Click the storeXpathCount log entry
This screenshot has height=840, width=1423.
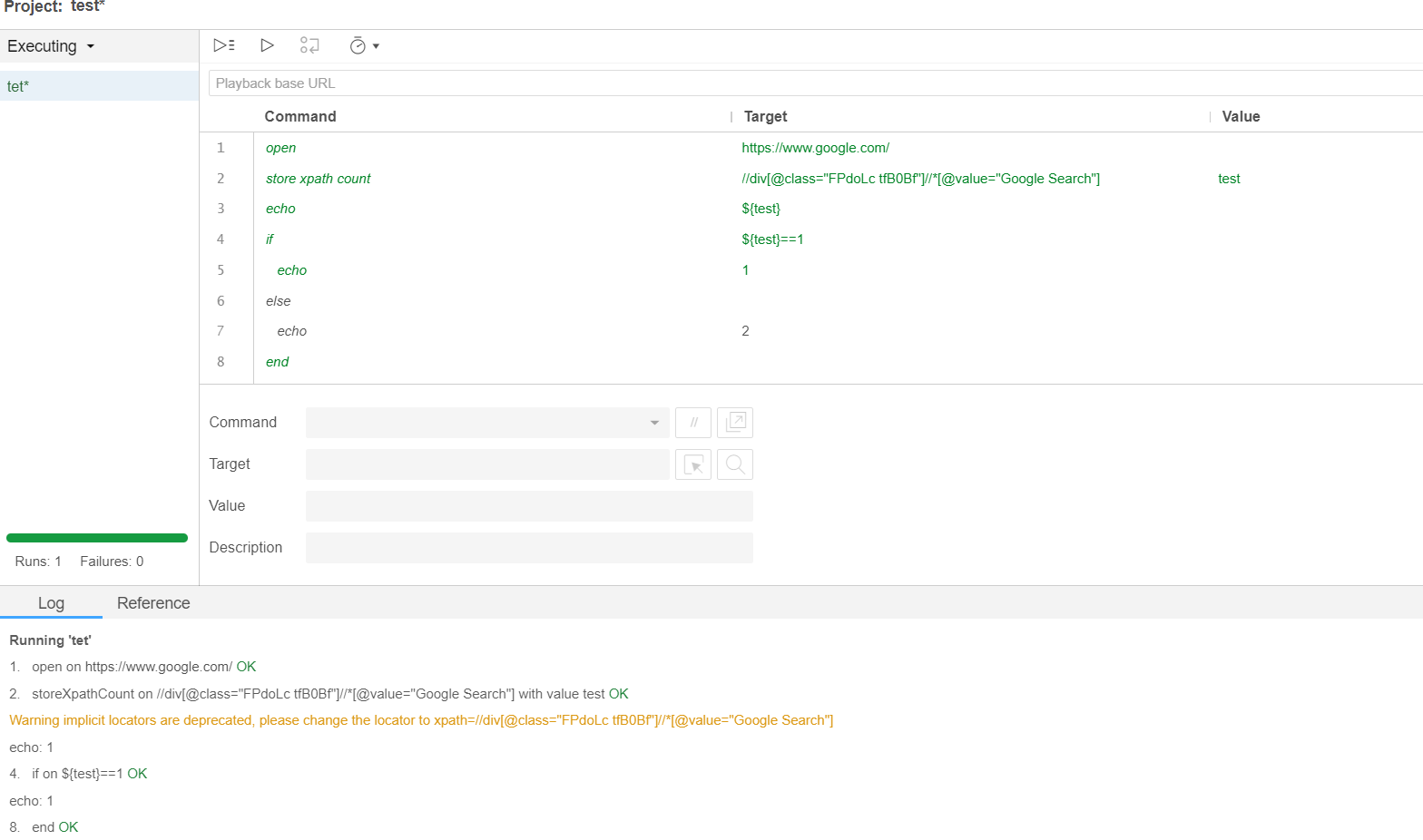pyautogui.click(x=319, y=694)
